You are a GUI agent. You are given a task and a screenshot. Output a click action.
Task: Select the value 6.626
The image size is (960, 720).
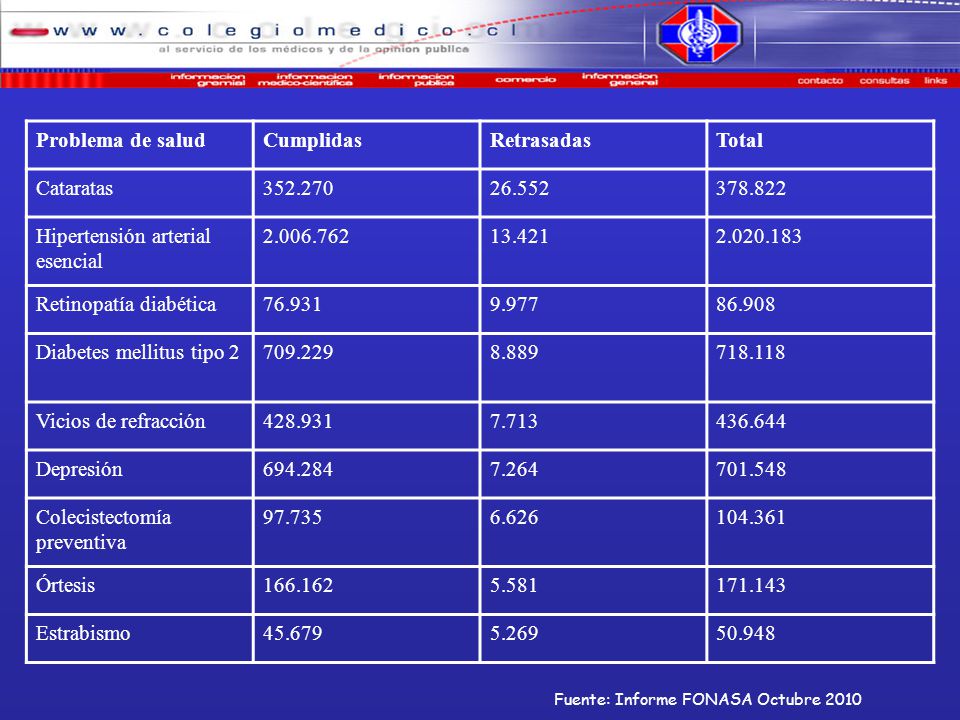514,517
